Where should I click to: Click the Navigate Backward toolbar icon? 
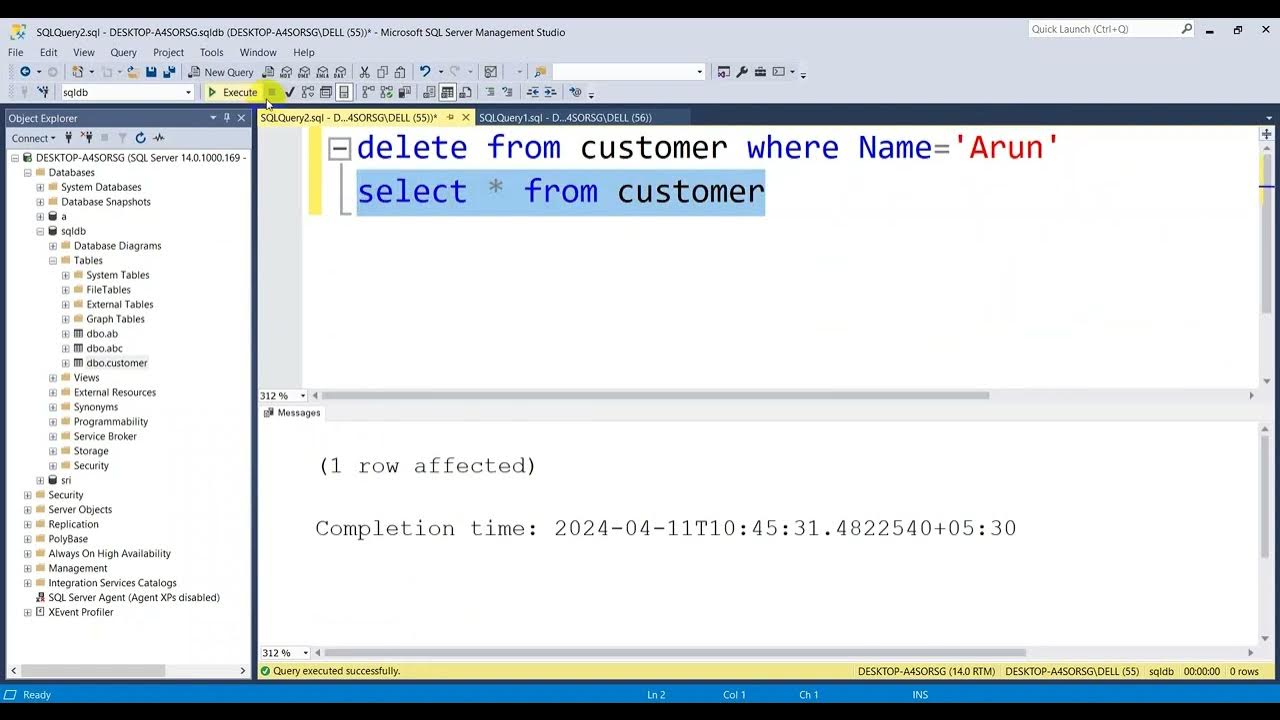25,72
